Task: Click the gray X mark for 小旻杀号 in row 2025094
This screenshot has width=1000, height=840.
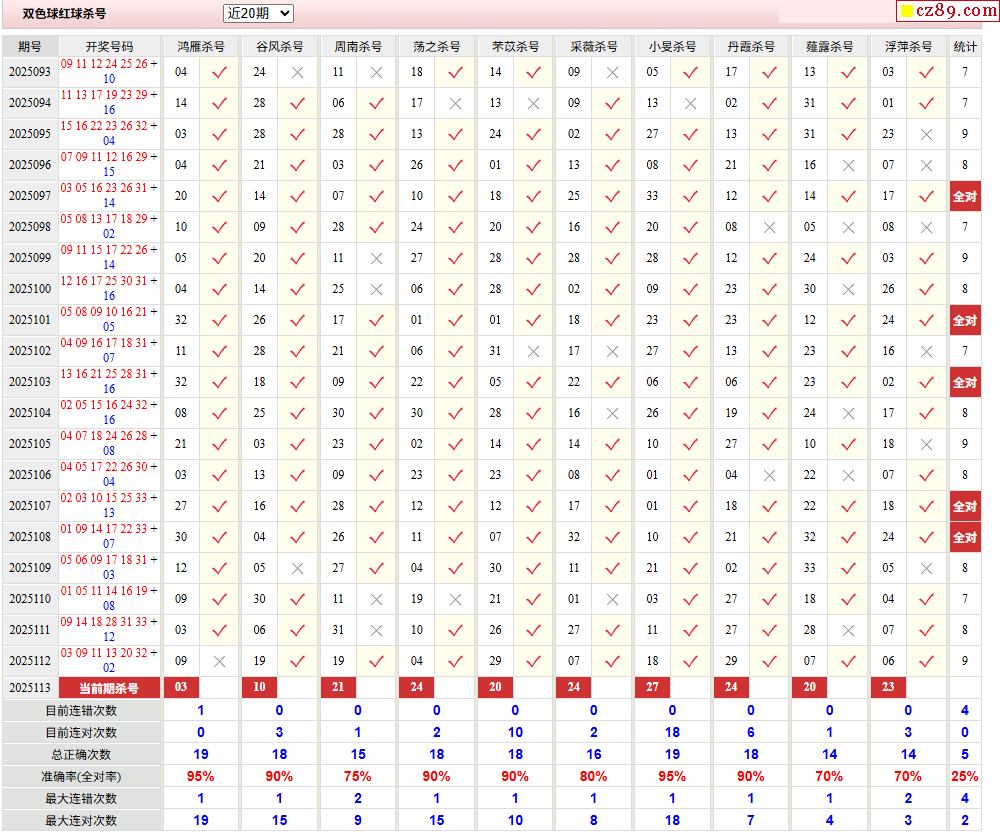Action: coord(690,103)
